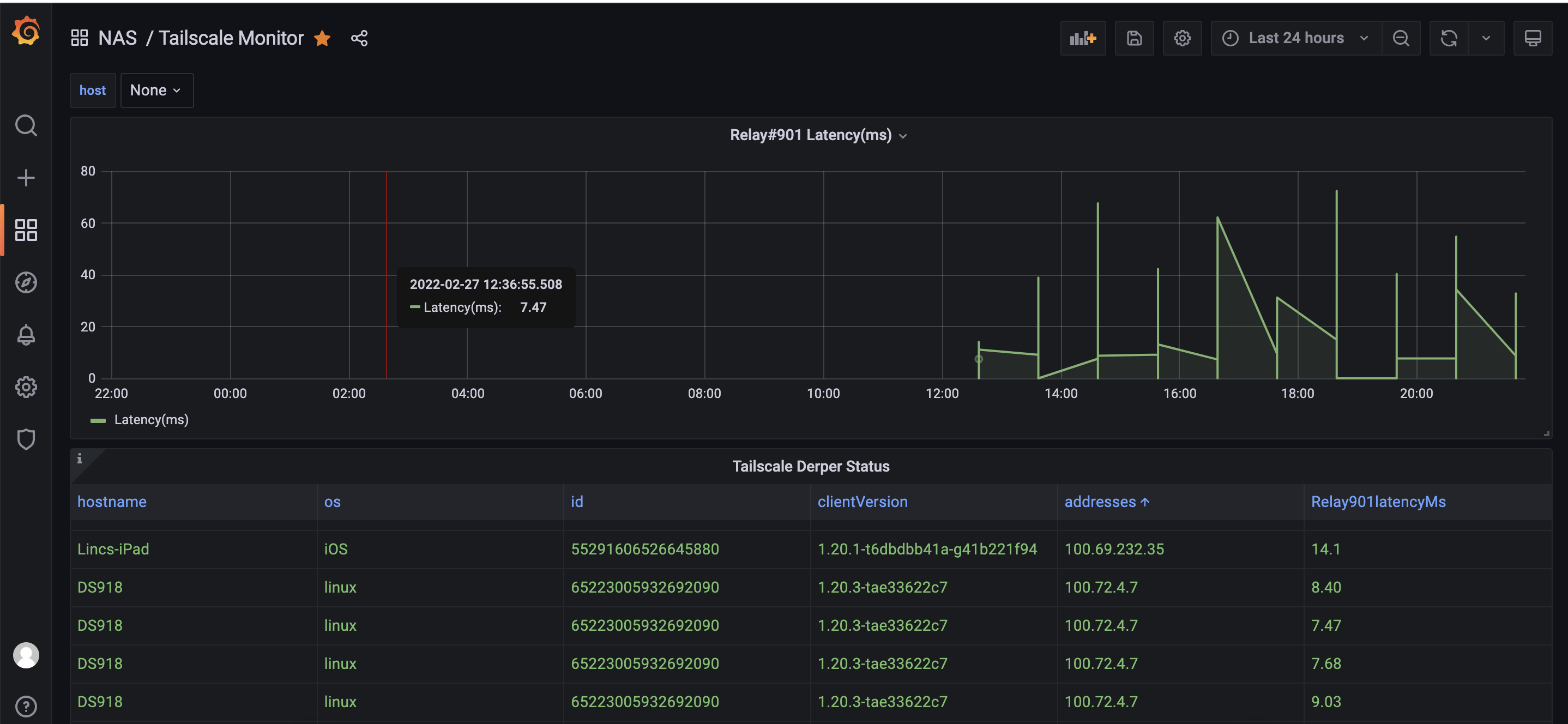
Task: Click address 100.69.232.35
Action: point(1114,548)
